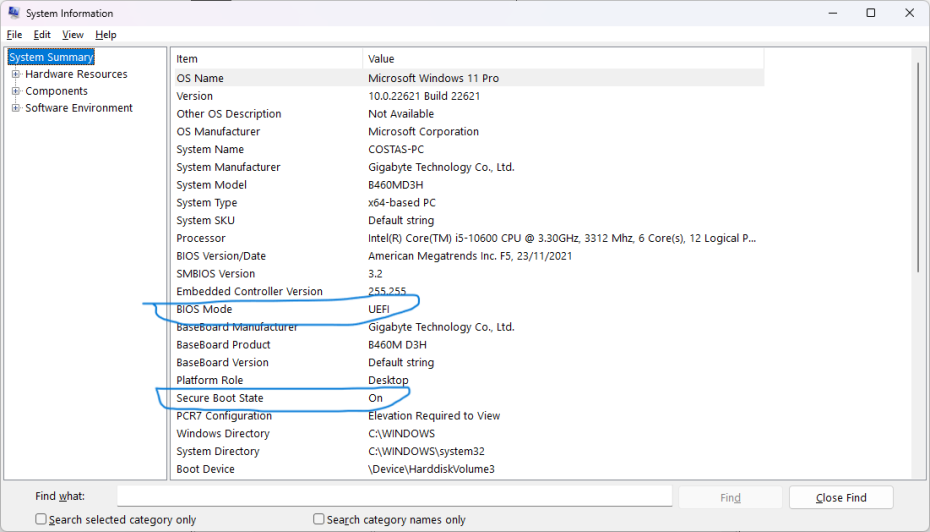Image resolution: width=930 pixels, height=532 pixels.
Task: Select the Processor row
Action: click(468, 238)
